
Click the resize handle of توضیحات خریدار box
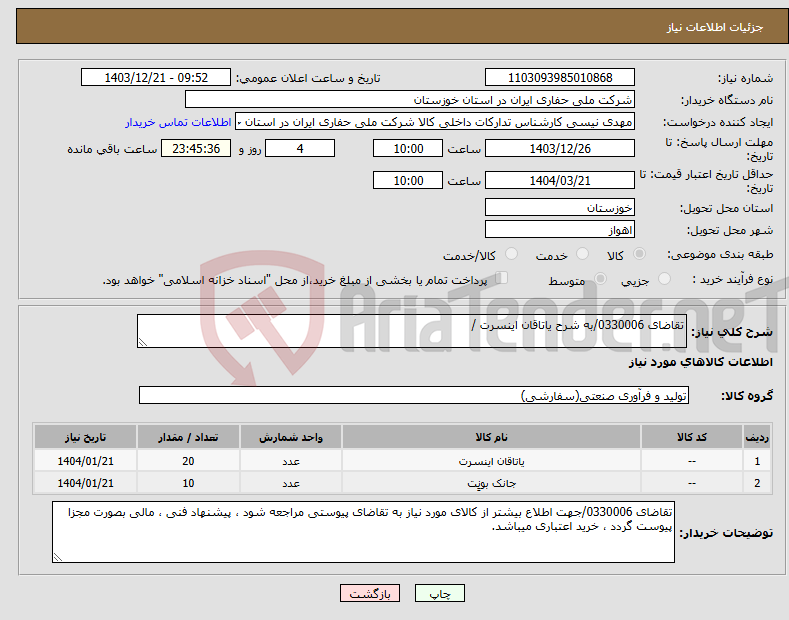58,557
